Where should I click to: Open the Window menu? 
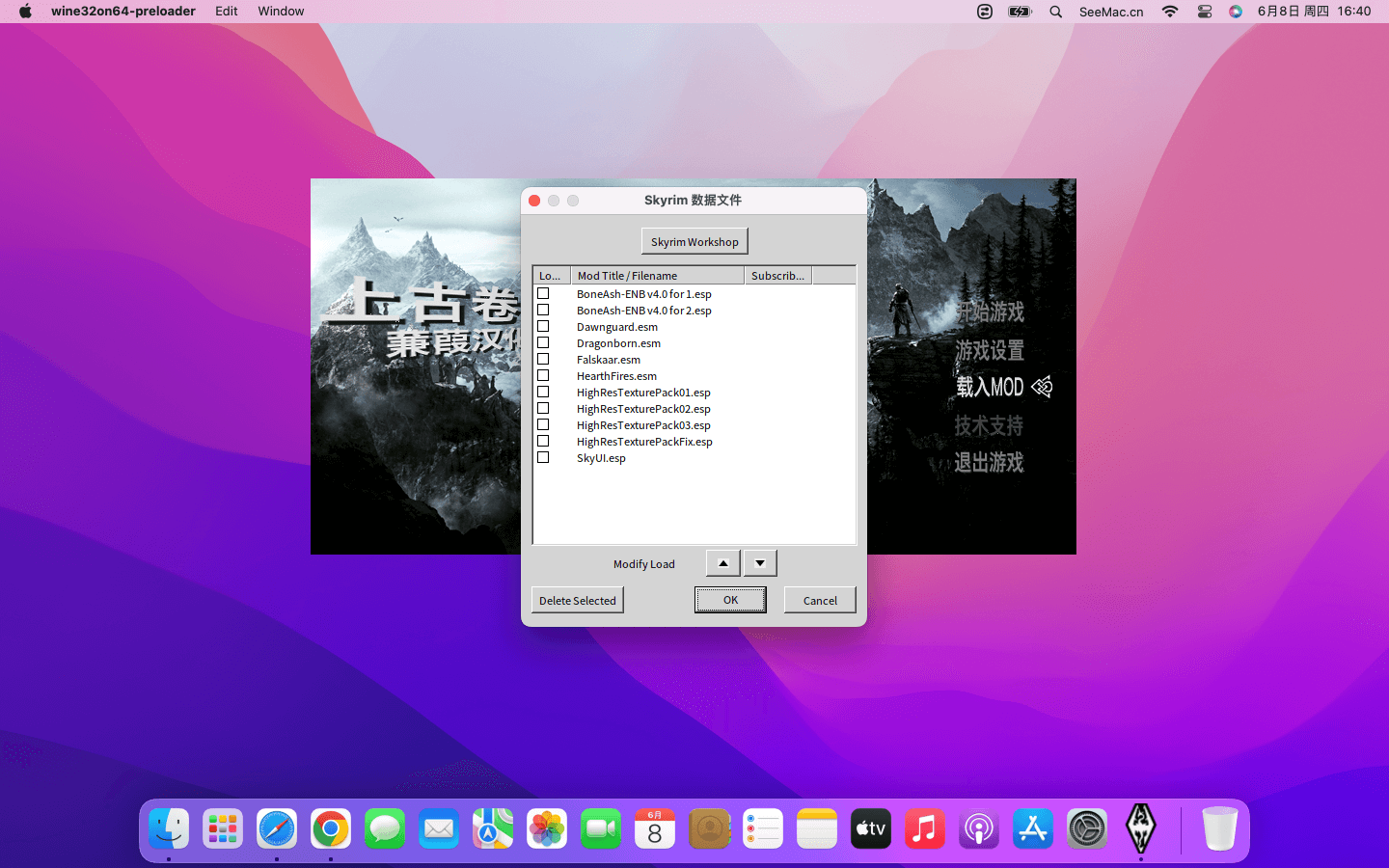(x=281, y=12)
